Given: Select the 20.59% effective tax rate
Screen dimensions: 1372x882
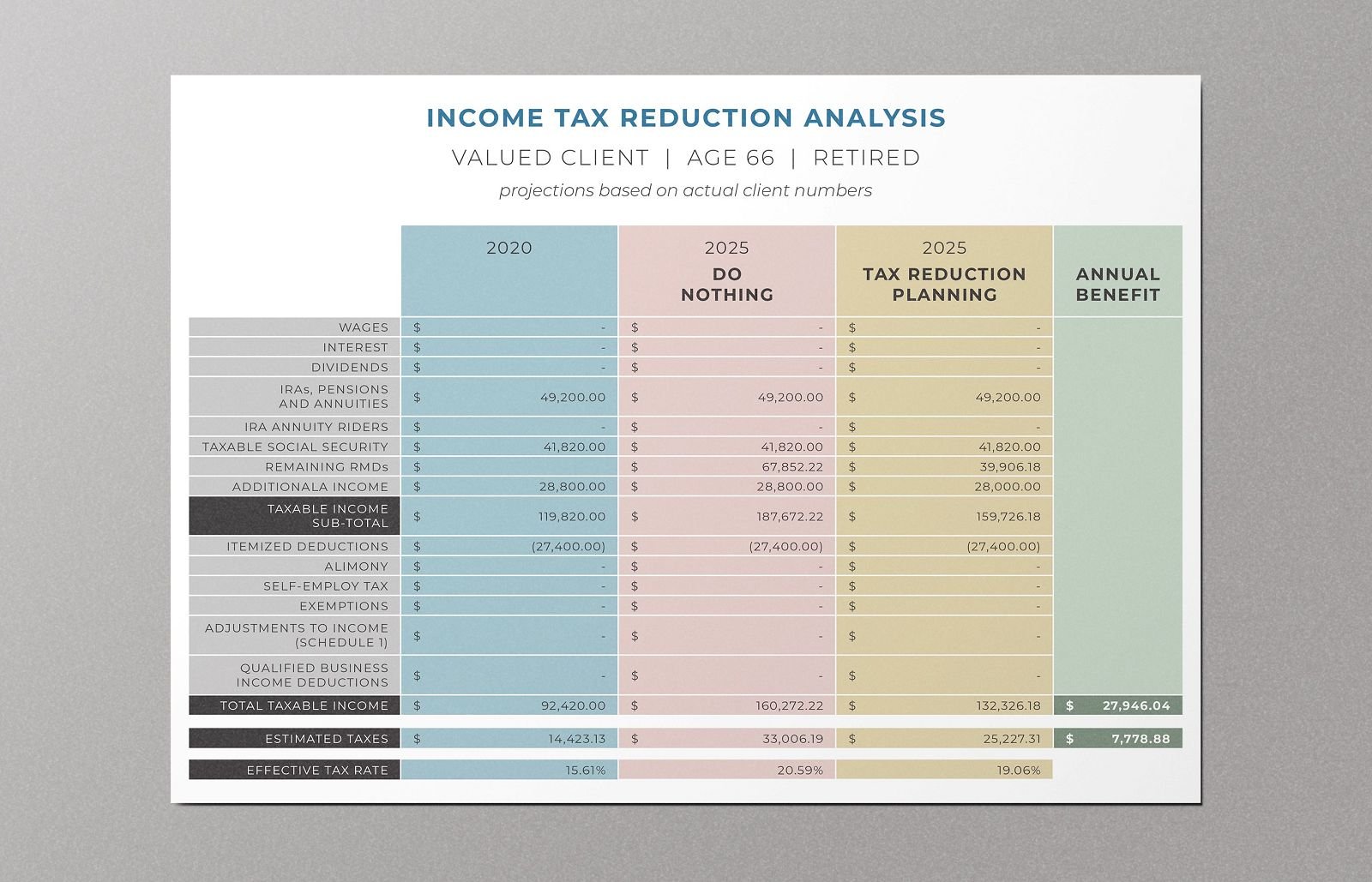Looking at the screenshot, I should tap(801, 771).
